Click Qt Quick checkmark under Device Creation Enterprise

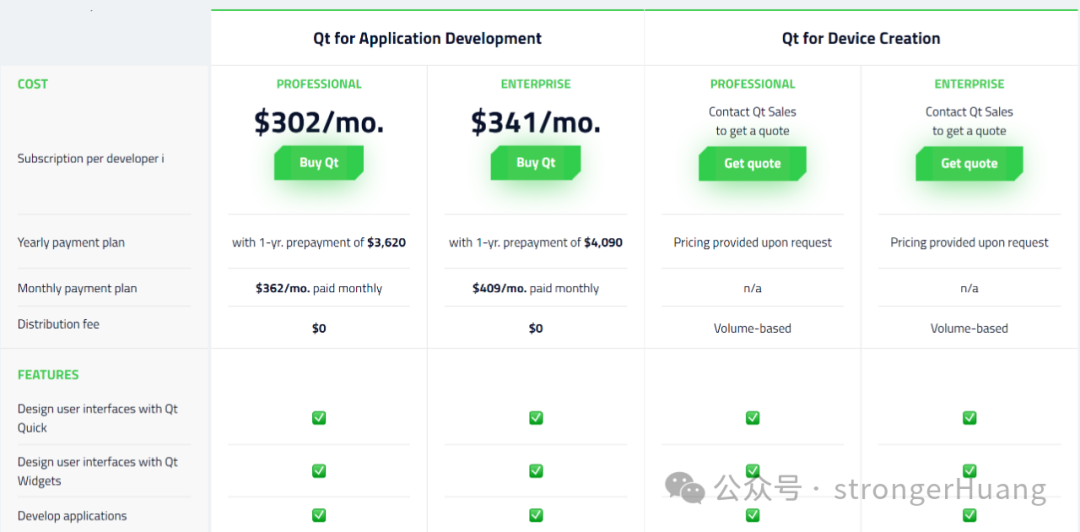(x=969, y=418)
